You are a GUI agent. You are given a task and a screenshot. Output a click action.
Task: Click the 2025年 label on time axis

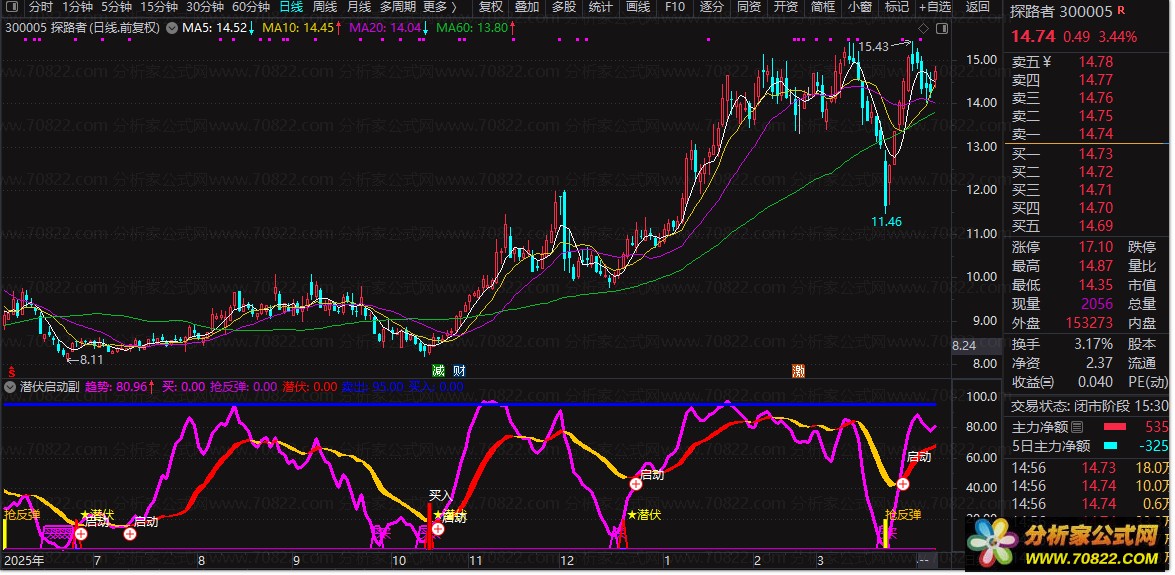pyautogui.click(x=22, y=562)
